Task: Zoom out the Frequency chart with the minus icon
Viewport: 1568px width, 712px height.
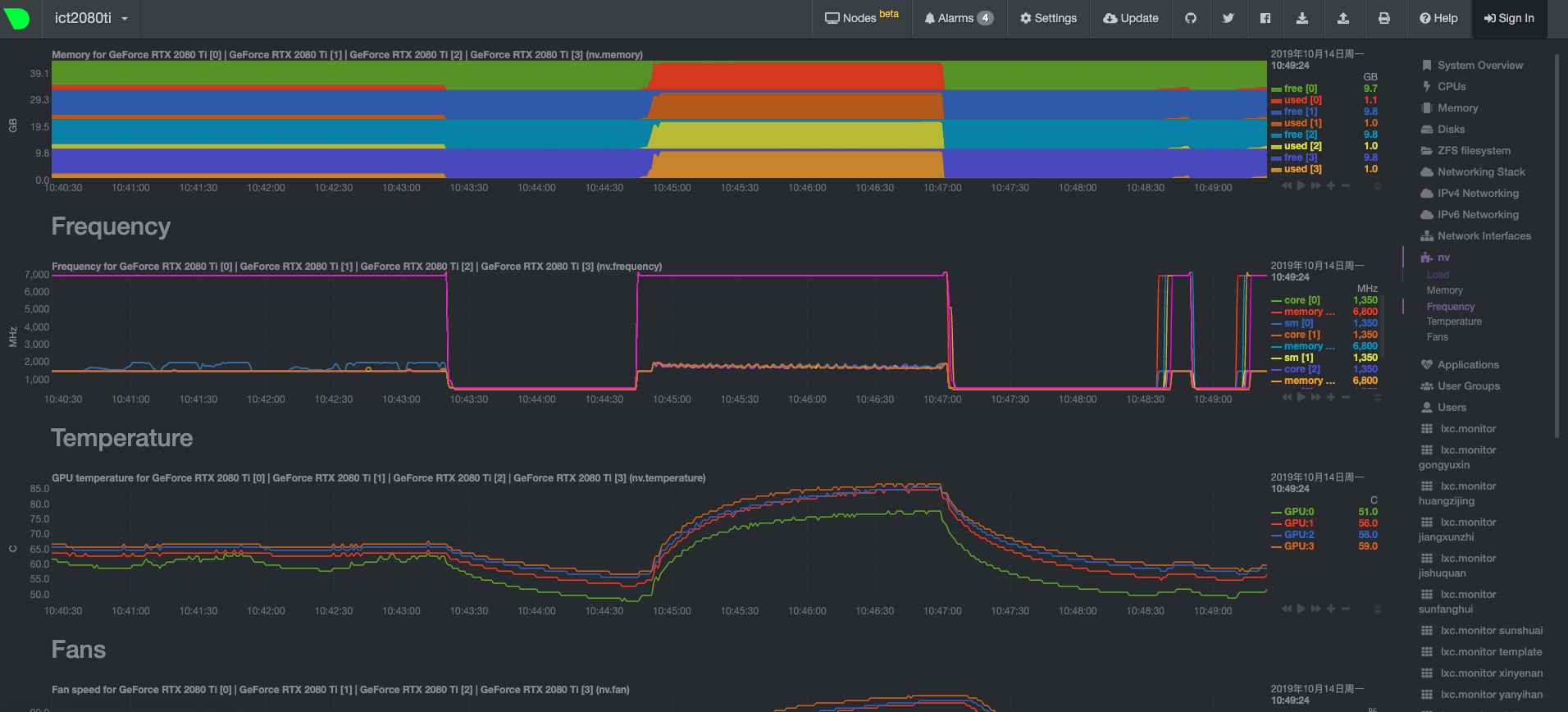Action: click(1346, 397)
